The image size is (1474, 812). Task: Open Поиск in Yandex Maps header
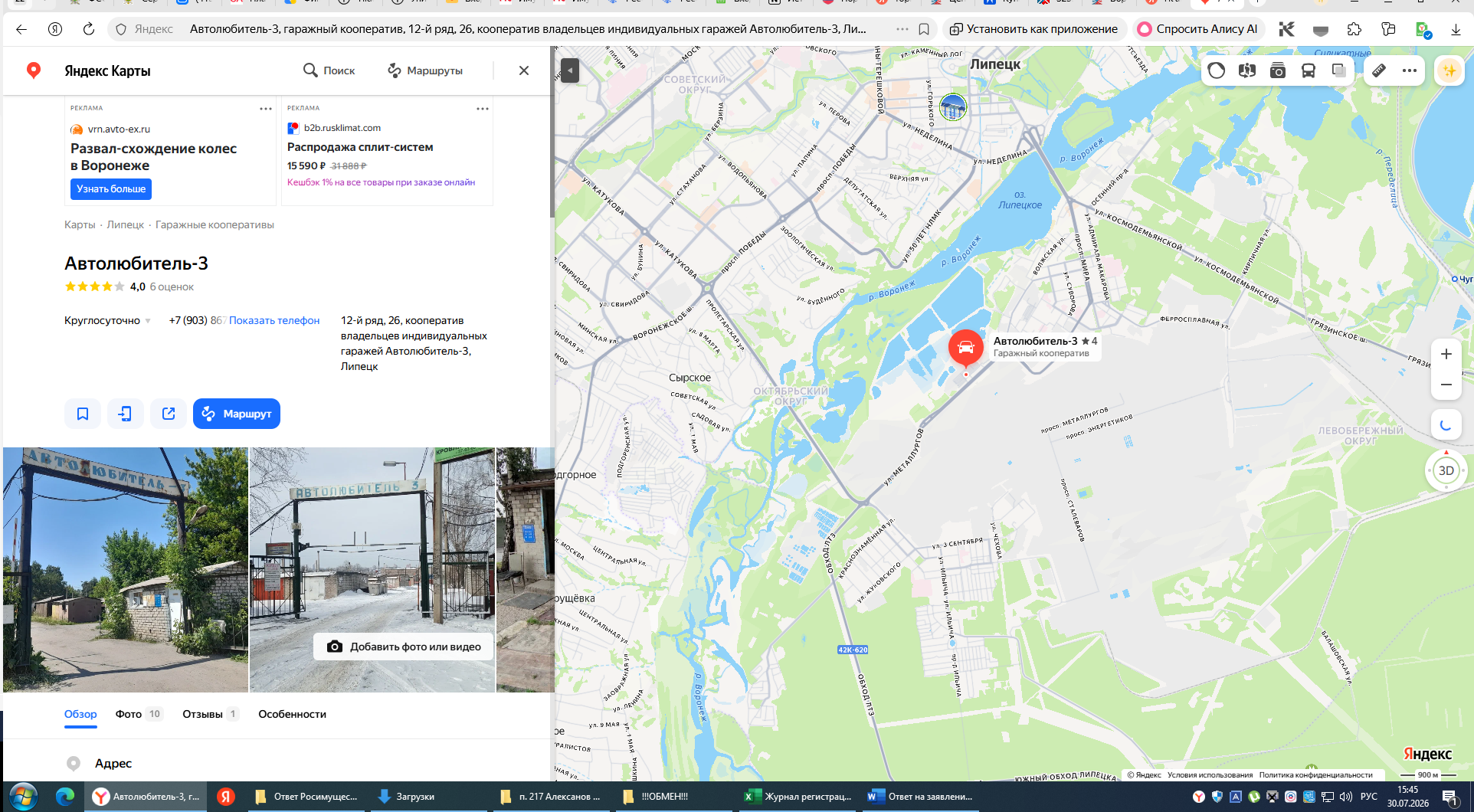tap(329, 70)
